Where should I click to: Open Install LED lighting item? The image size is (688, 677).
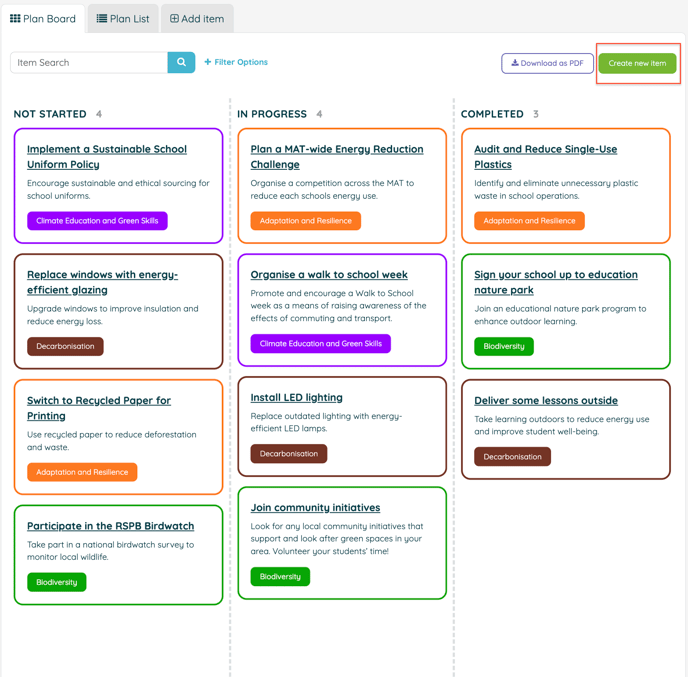click(x=297, y=398)
